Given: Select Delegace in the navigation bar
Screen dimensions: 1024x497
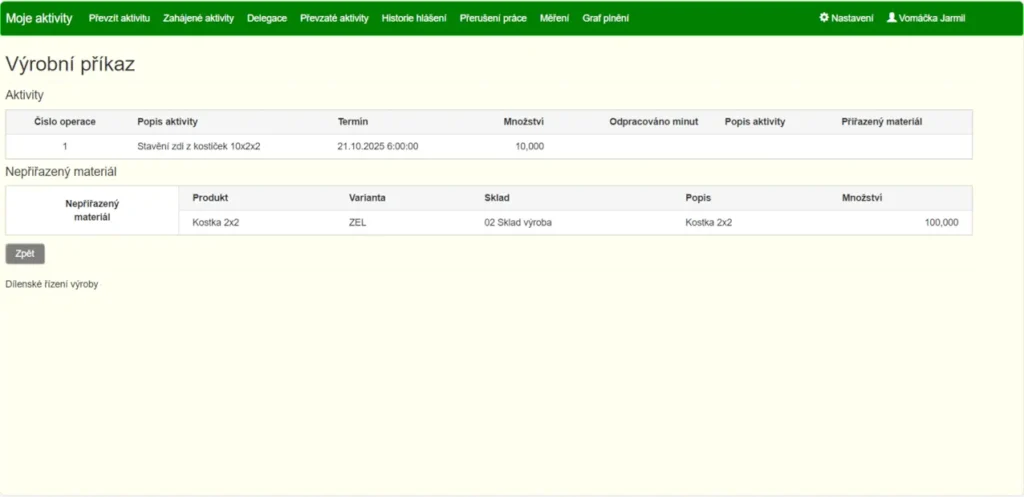Looking at the screenshot, I should tap(267, 18).
